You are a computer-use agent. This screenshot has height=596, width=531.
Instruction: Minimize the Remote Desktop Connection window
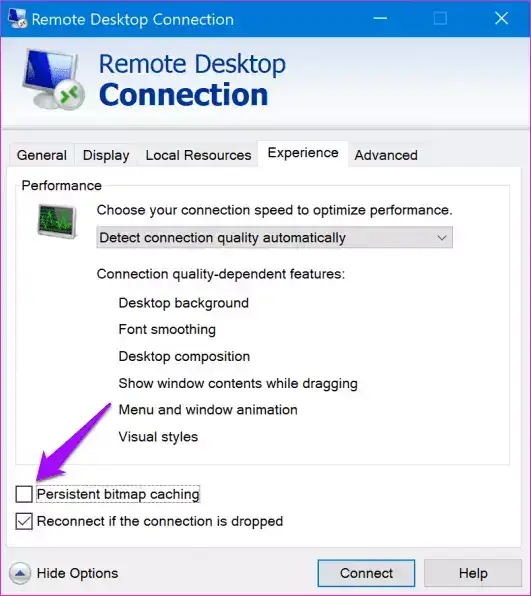pos(380,18)
